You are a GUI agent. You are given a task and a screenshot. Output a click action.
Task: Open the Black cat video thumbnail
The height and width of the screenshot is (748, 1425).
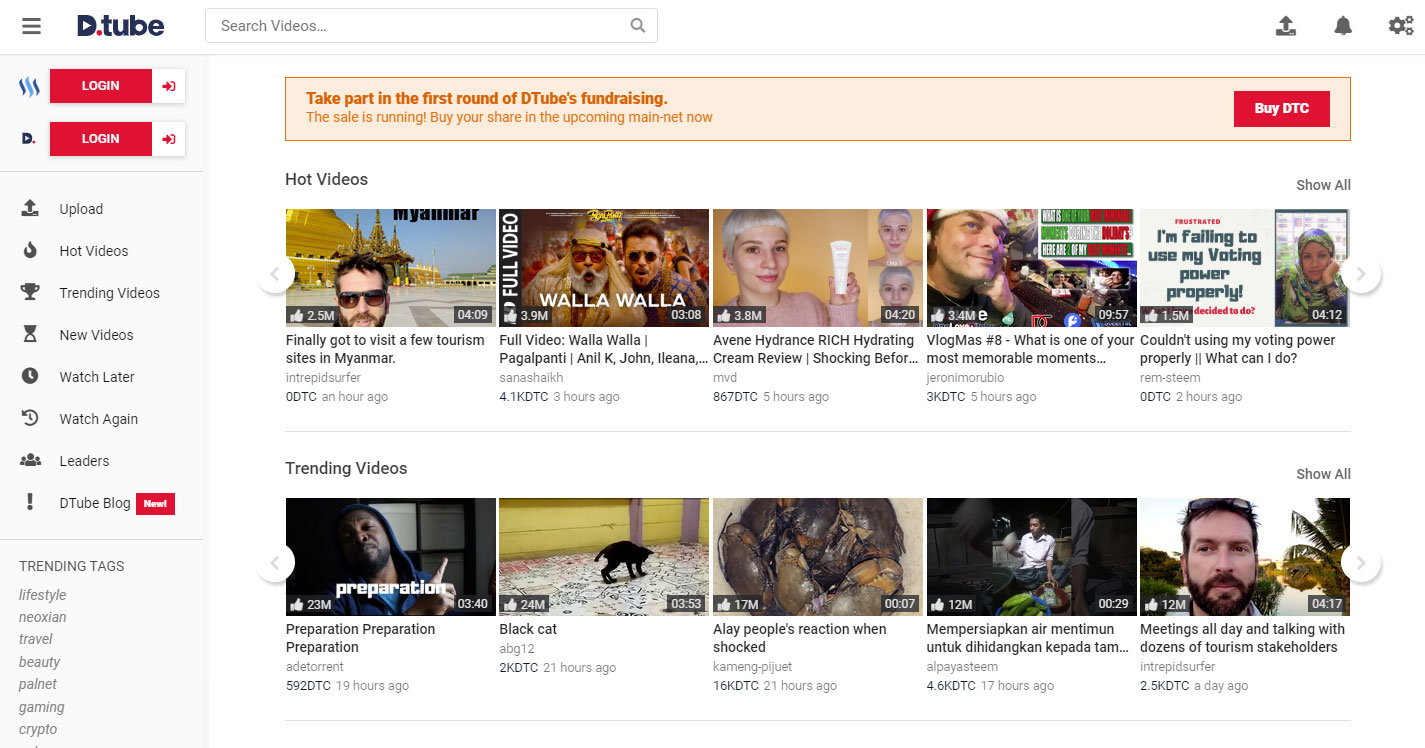pyautogui.click(x=604, y=557)
